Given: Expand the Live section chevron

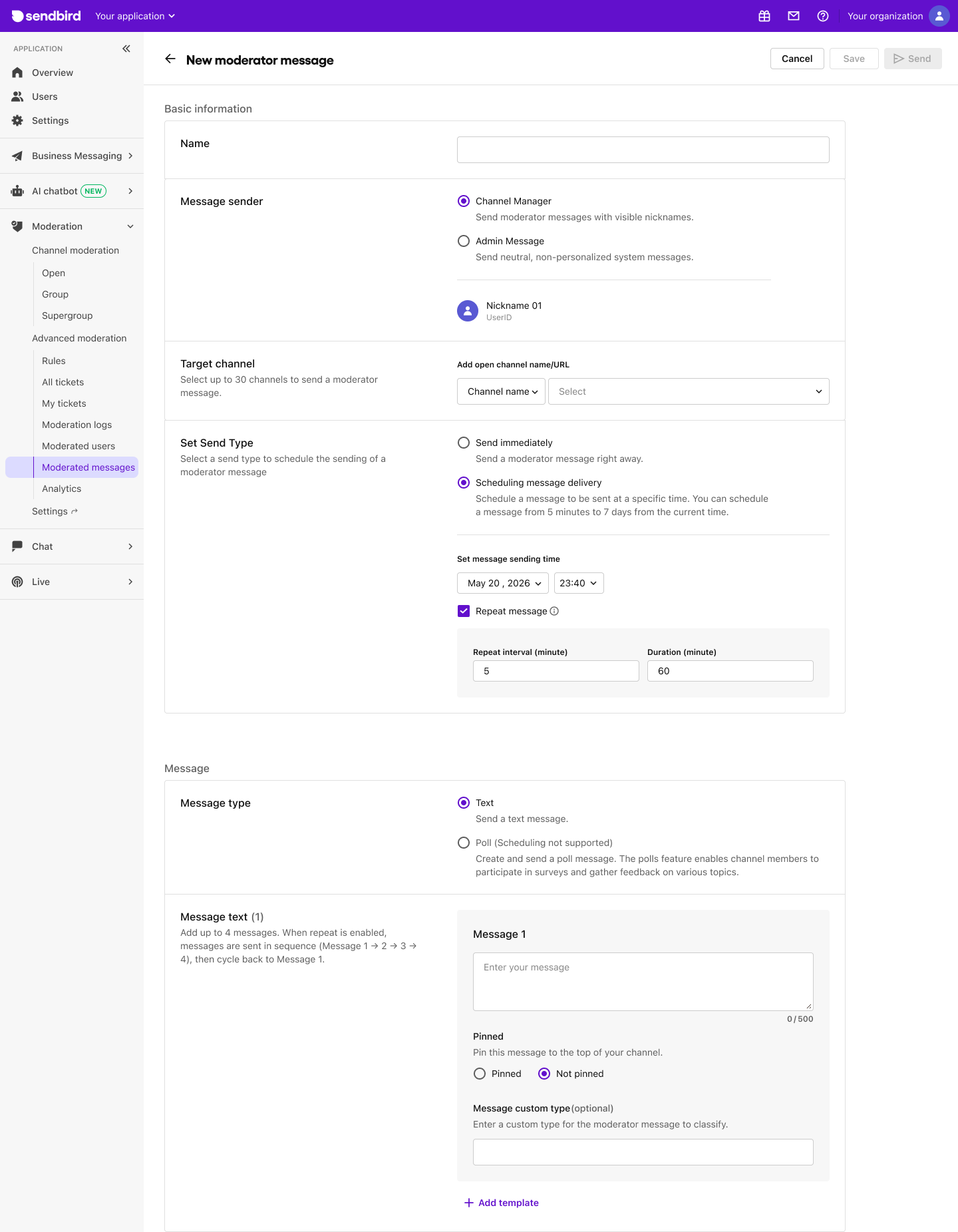Looking at the screenshot, I should pos(130,582).
